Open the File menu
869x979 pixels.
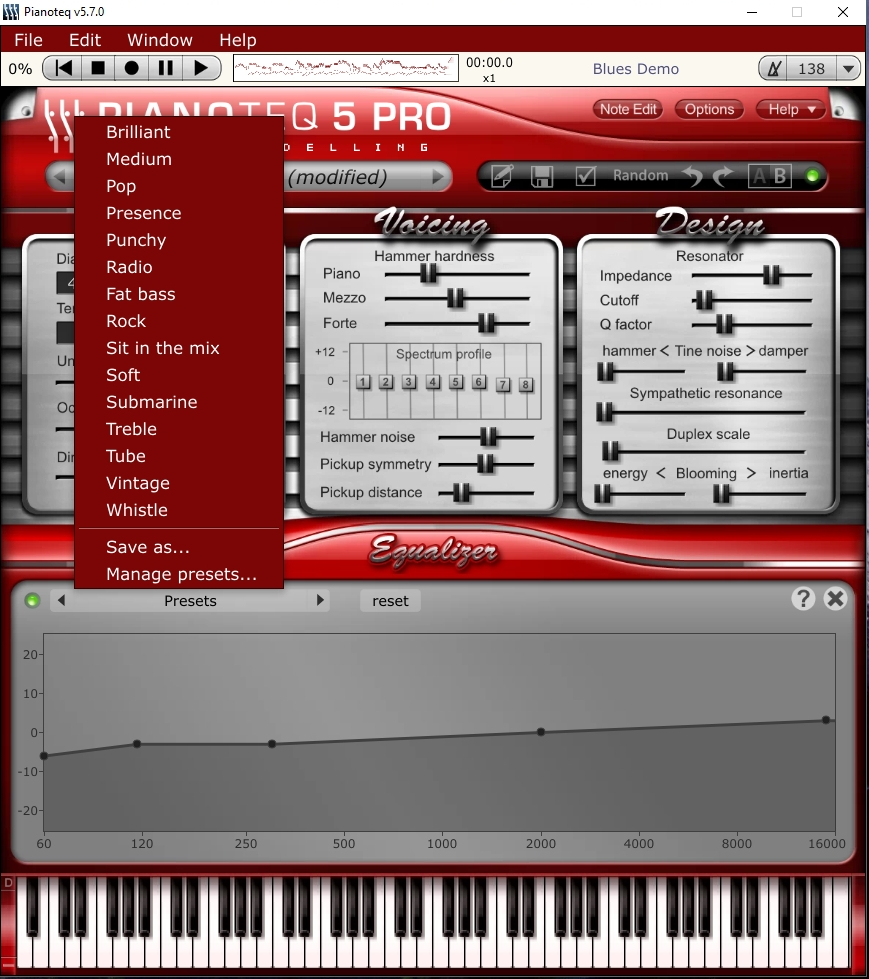[x=29, y=40]
